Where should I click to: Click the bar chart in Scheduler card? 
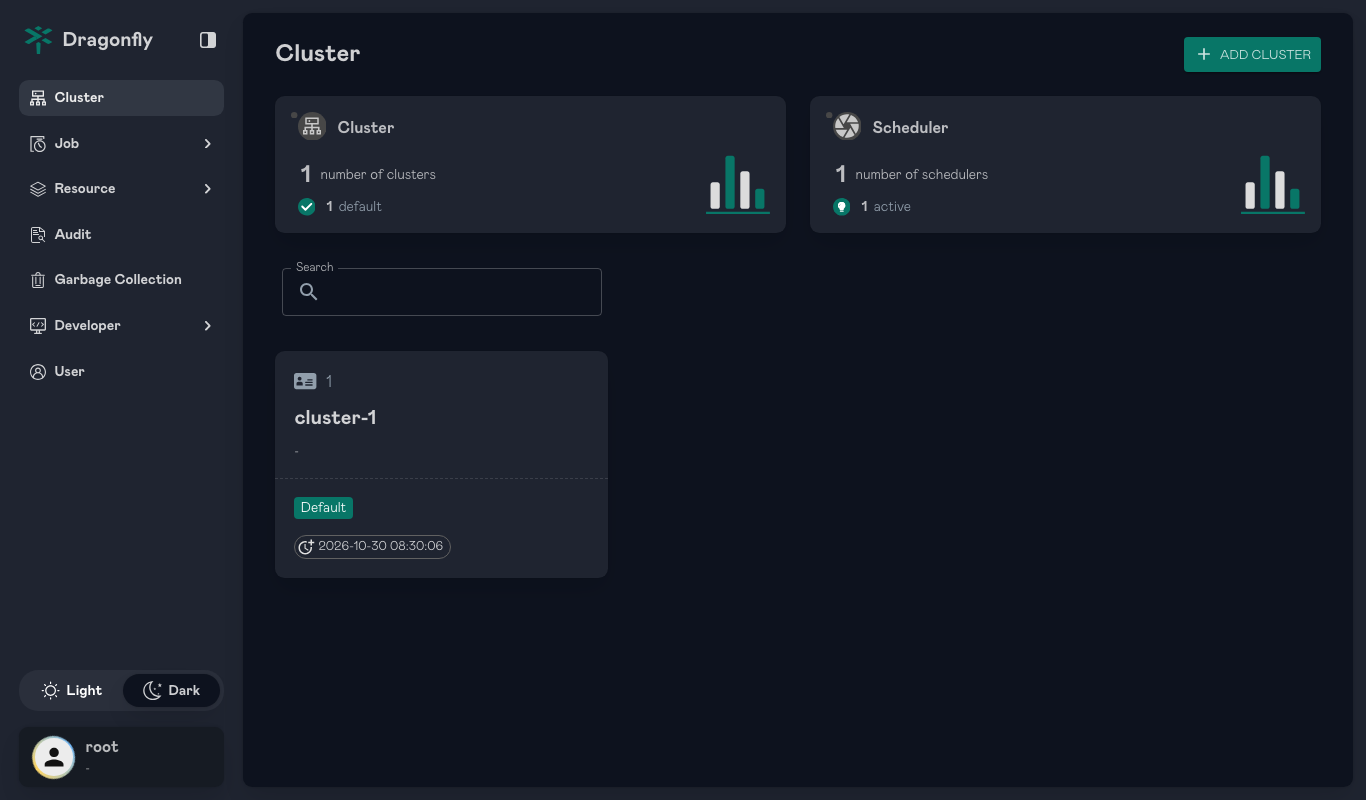click(x=1273, y=184)
